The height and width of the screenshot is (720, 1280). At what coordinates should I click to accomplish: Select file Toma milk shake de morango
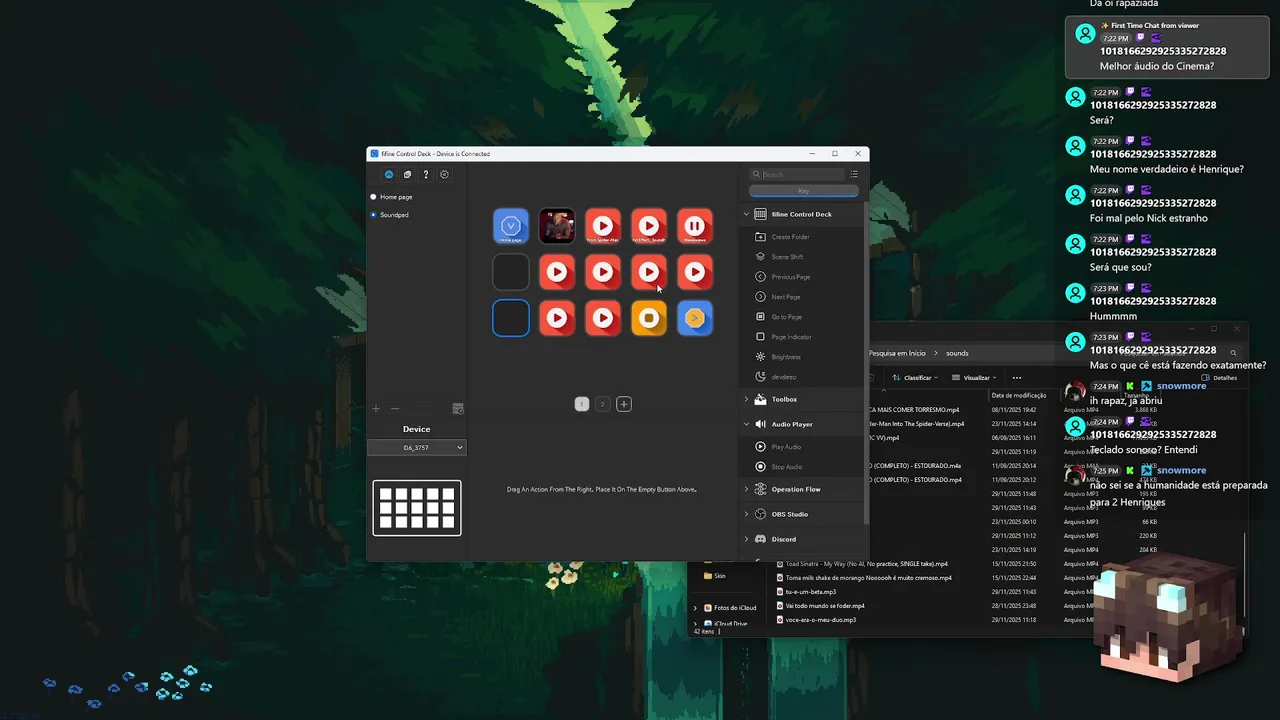[866, 578]
